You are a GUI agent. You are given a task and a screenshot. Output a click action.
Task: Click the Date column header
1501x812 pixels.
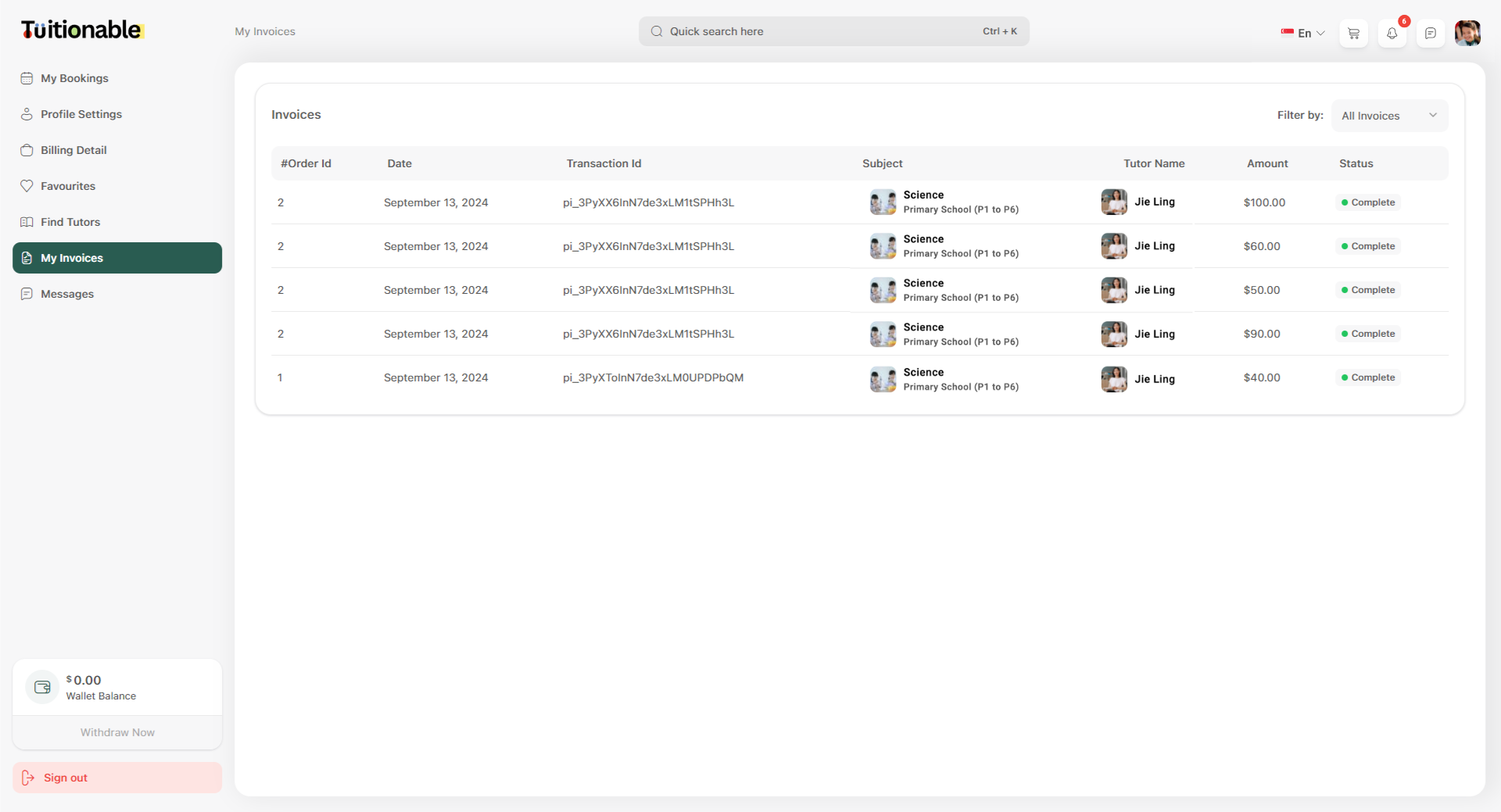(399, 163)
